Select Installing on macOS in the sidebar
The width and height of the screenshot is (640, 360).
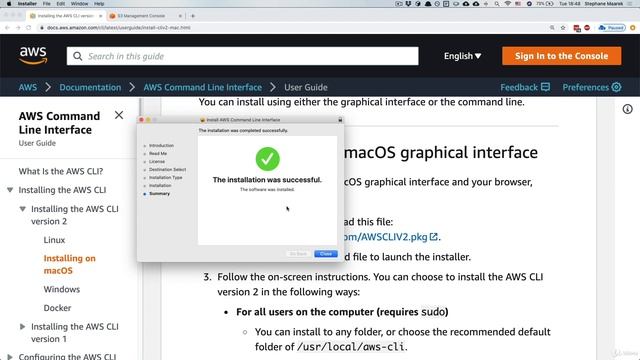pyautogui.click(x=69, y=264)
